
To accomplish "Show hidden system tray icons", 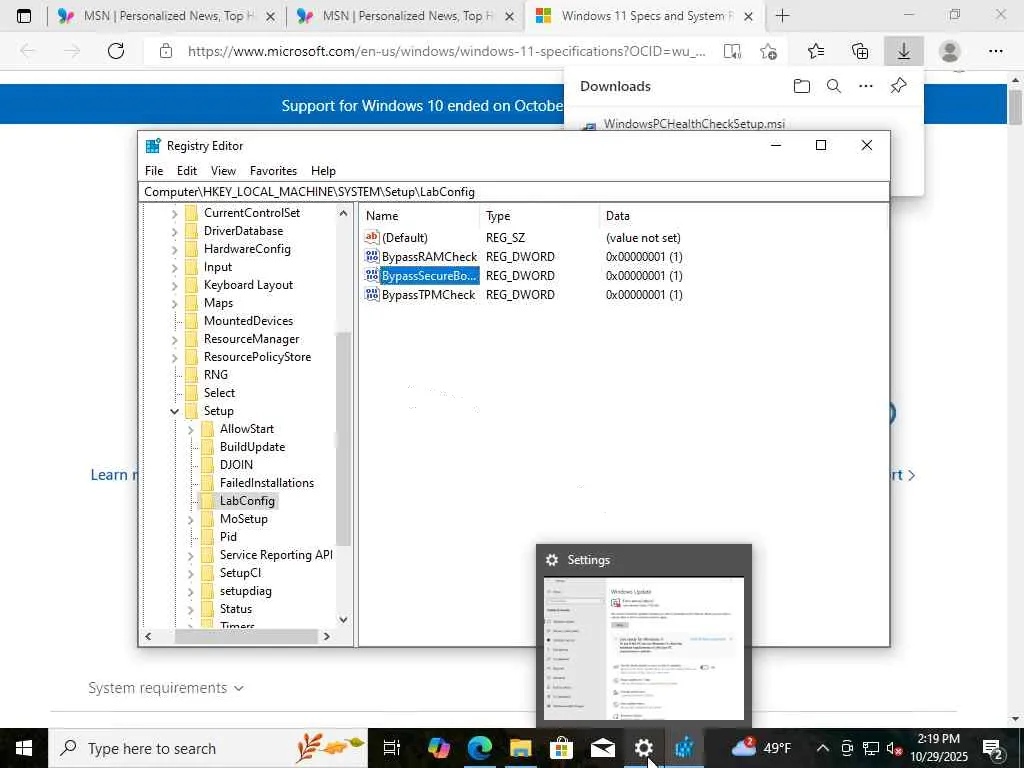I will tap(823, 748).
